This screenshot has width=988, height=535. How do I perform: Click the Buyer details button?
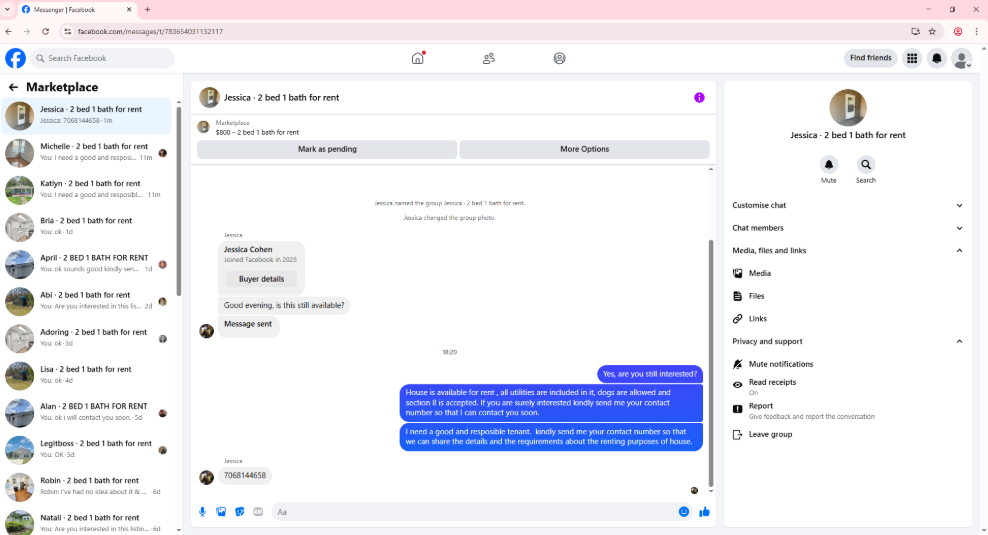coord(261,279)
